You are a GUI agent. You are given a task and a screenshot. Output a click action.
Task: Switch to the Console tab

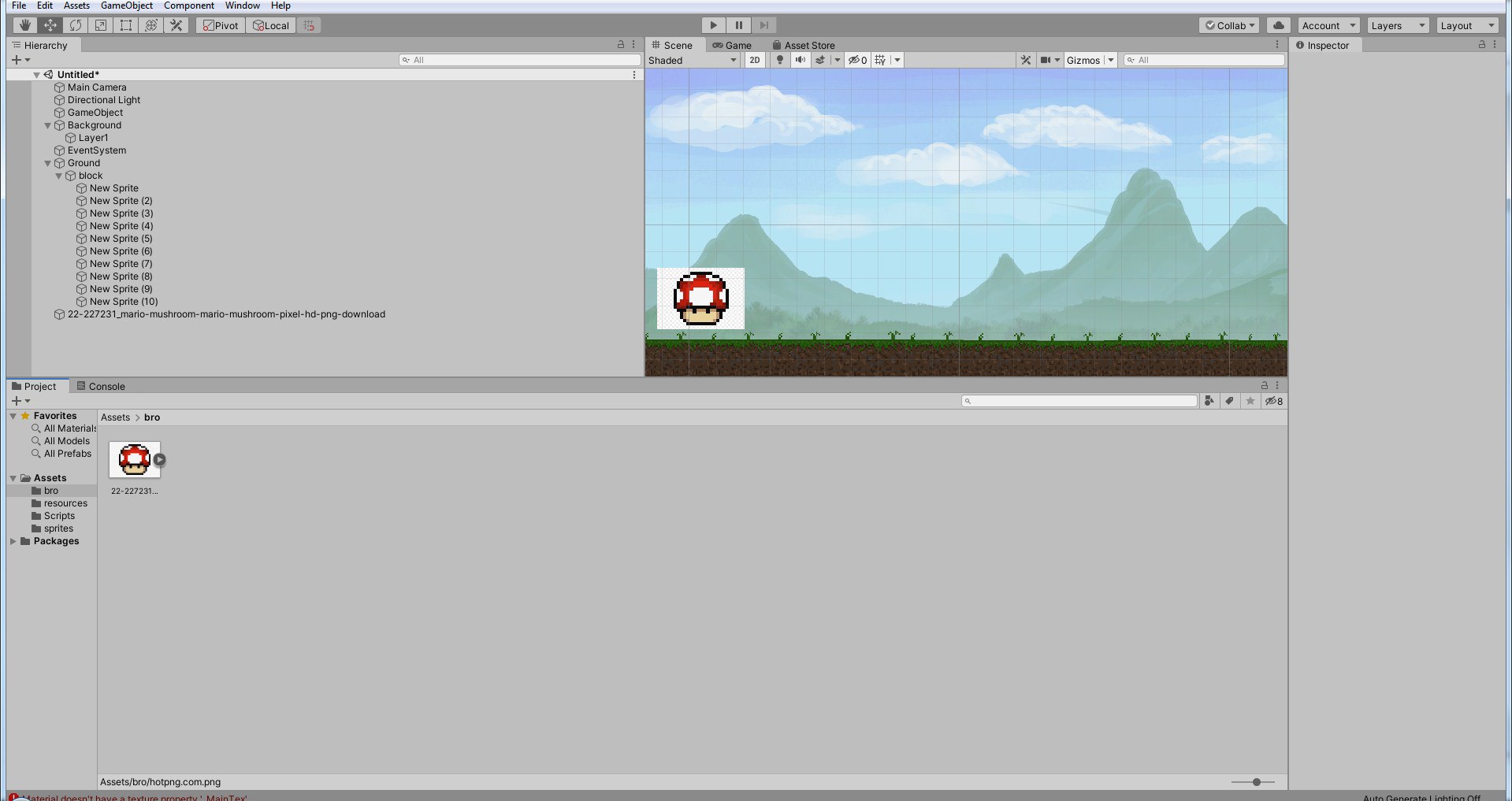[x=101, y=386]
